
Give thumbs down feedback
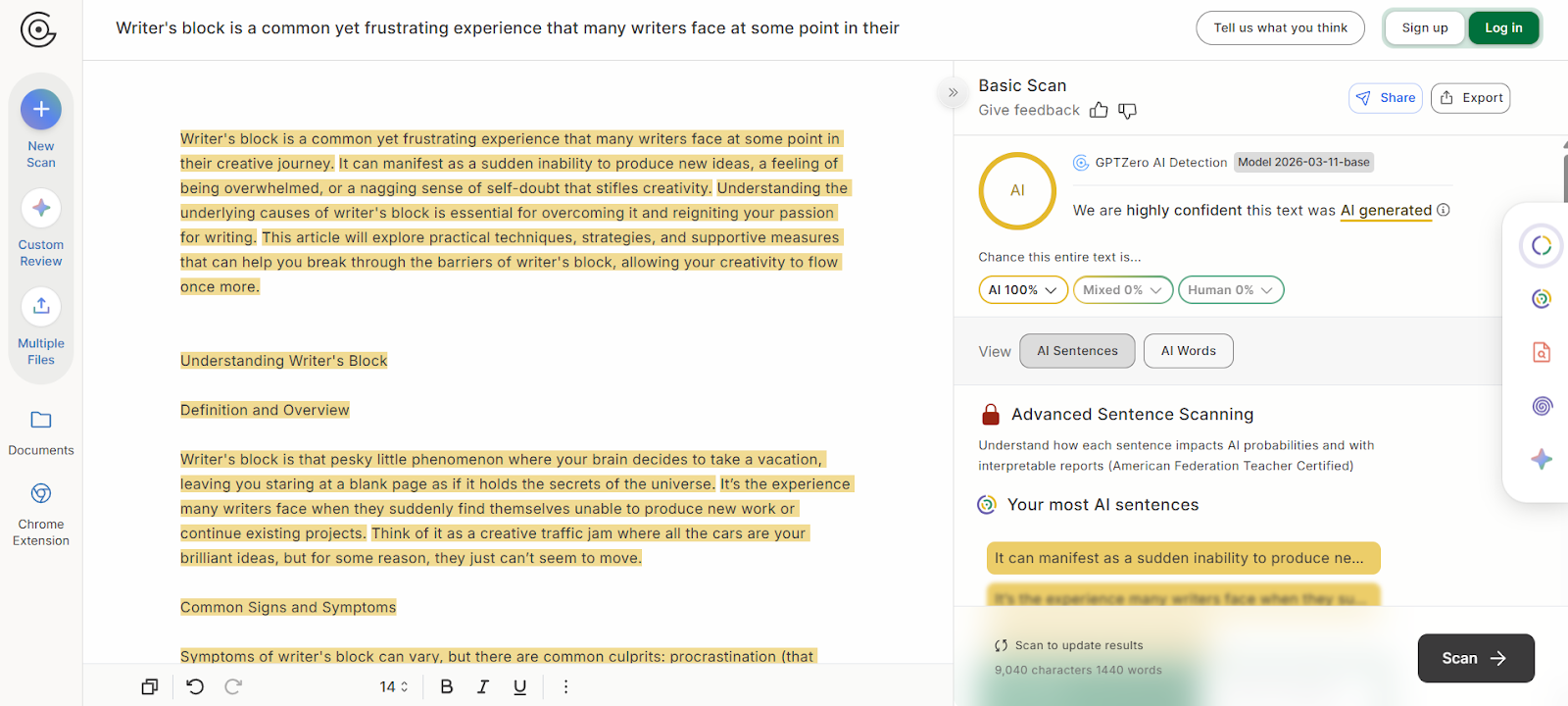coord(1128,111)
